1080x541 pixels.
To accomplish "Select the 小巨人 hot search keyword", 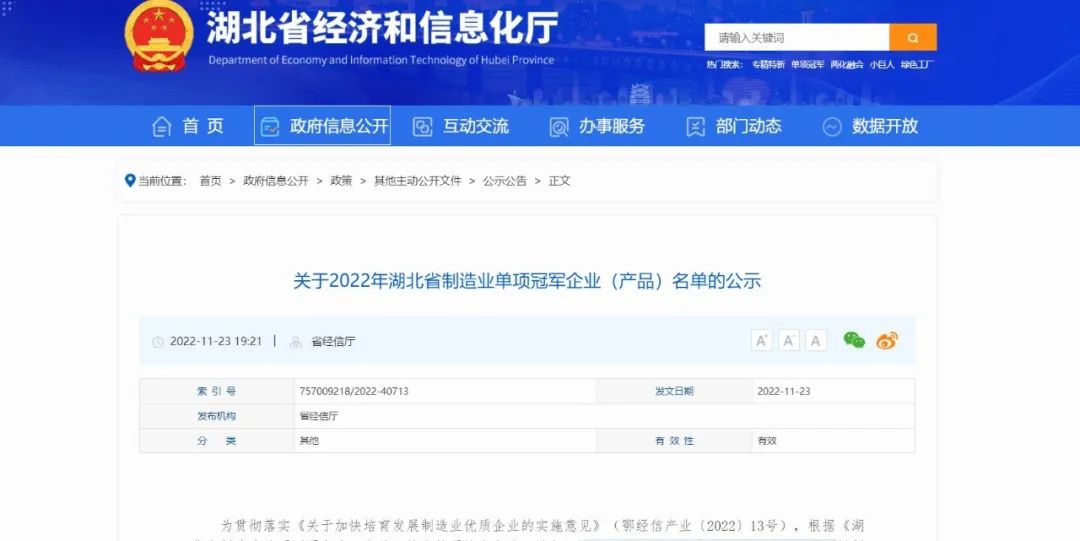I will (881, 65).
